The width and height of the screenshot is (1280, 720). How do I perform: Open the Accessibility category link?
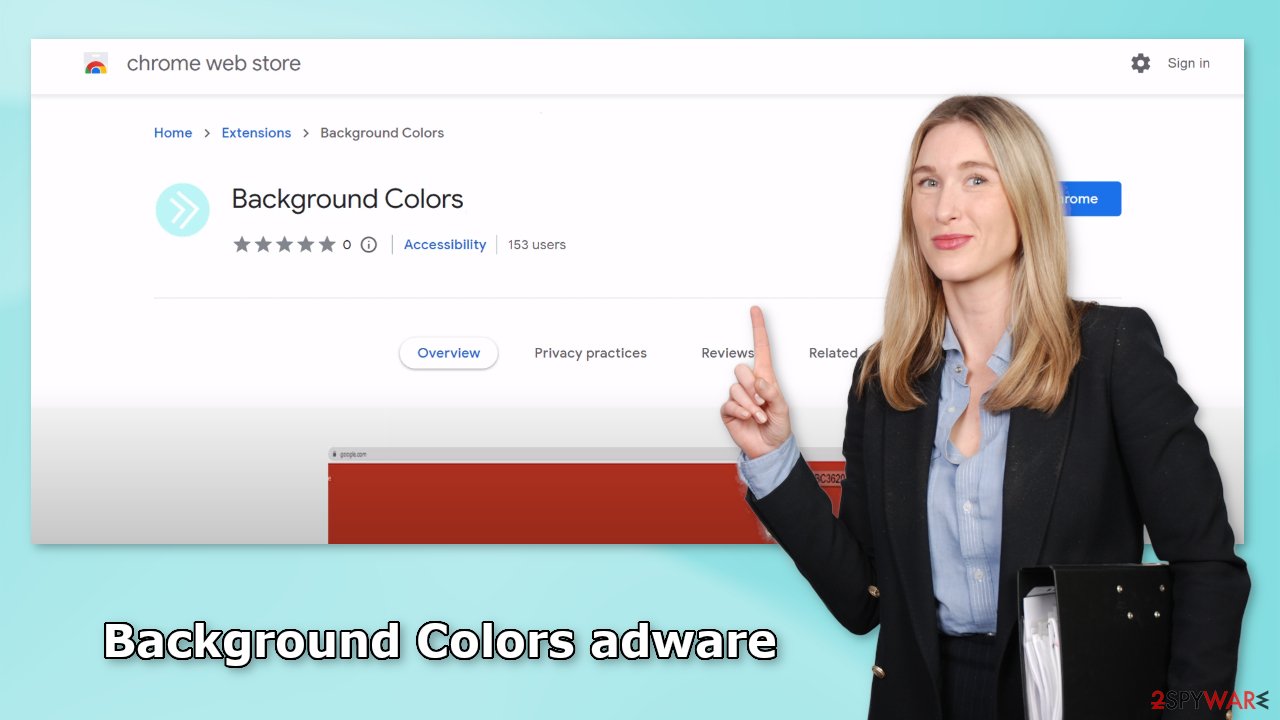(x=445, y=244)
